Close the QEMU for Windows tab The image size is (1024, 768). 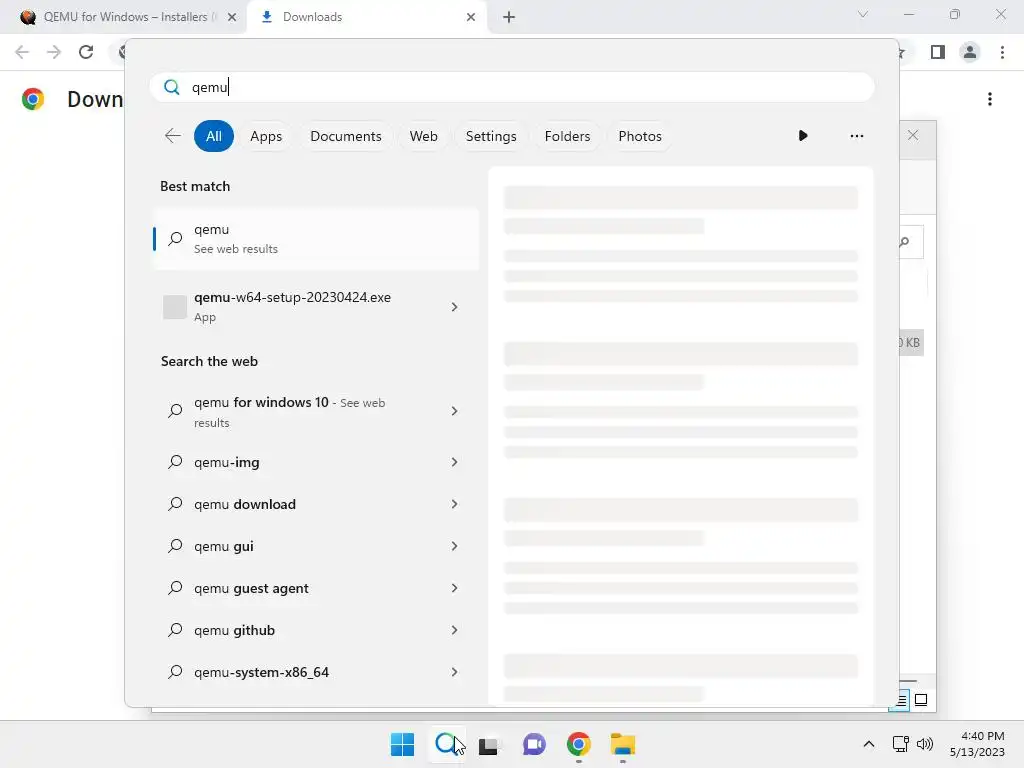232,17
